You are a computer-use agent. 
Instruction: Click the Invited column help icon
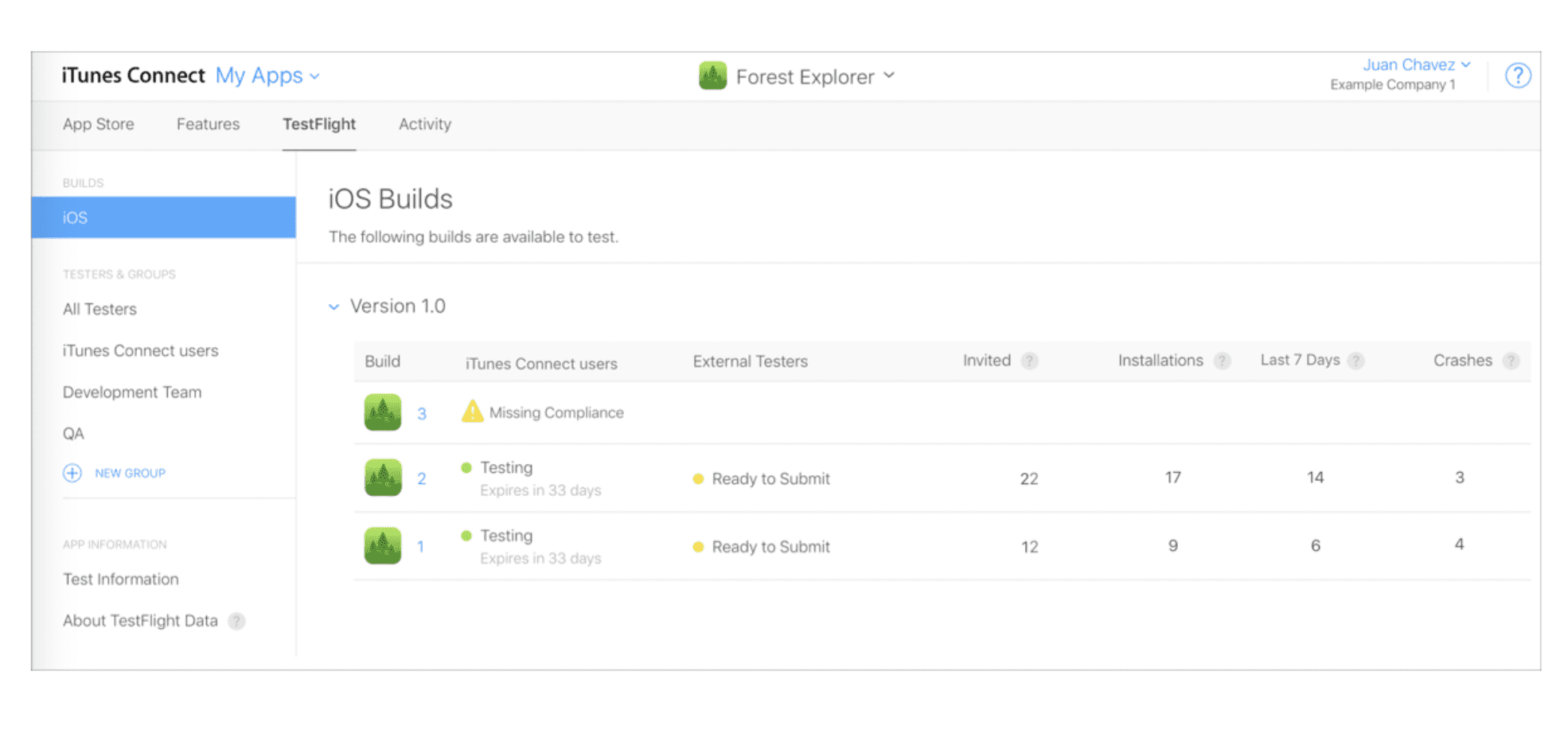[1029, 361]
